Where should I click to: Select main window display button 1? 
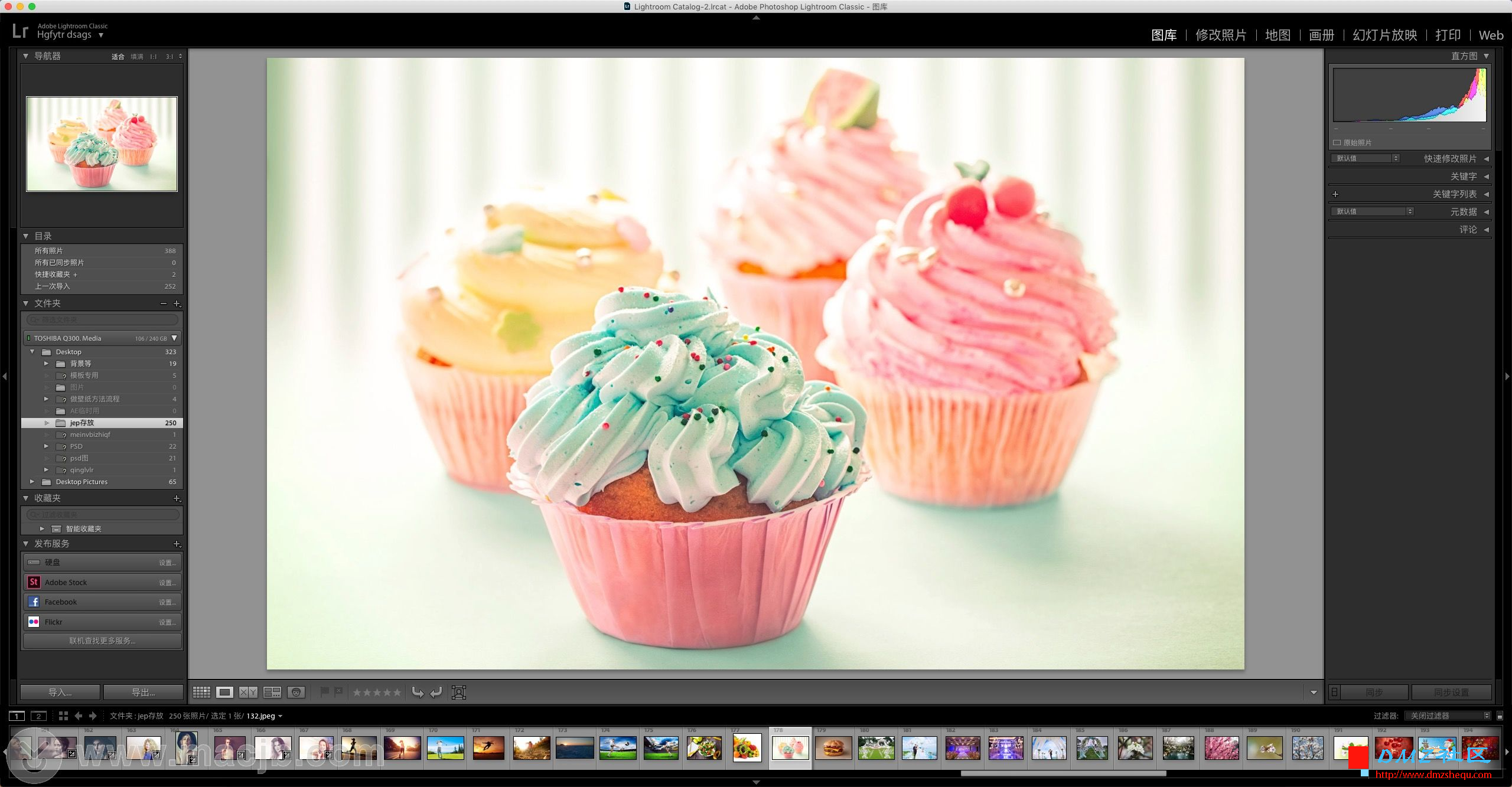(17, 716)
